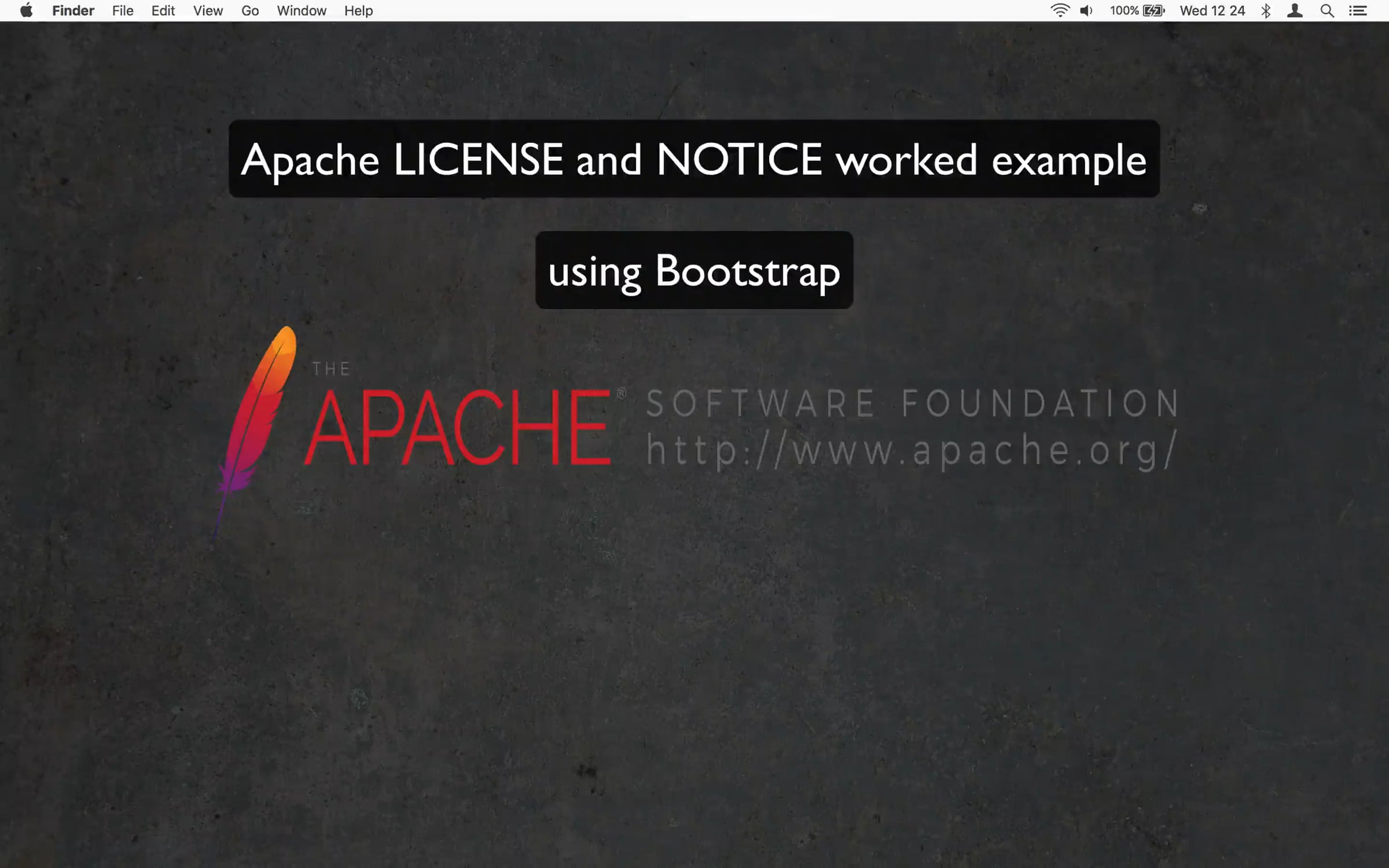
Task: Open the Go menu
Action: (x=250, y=10)
